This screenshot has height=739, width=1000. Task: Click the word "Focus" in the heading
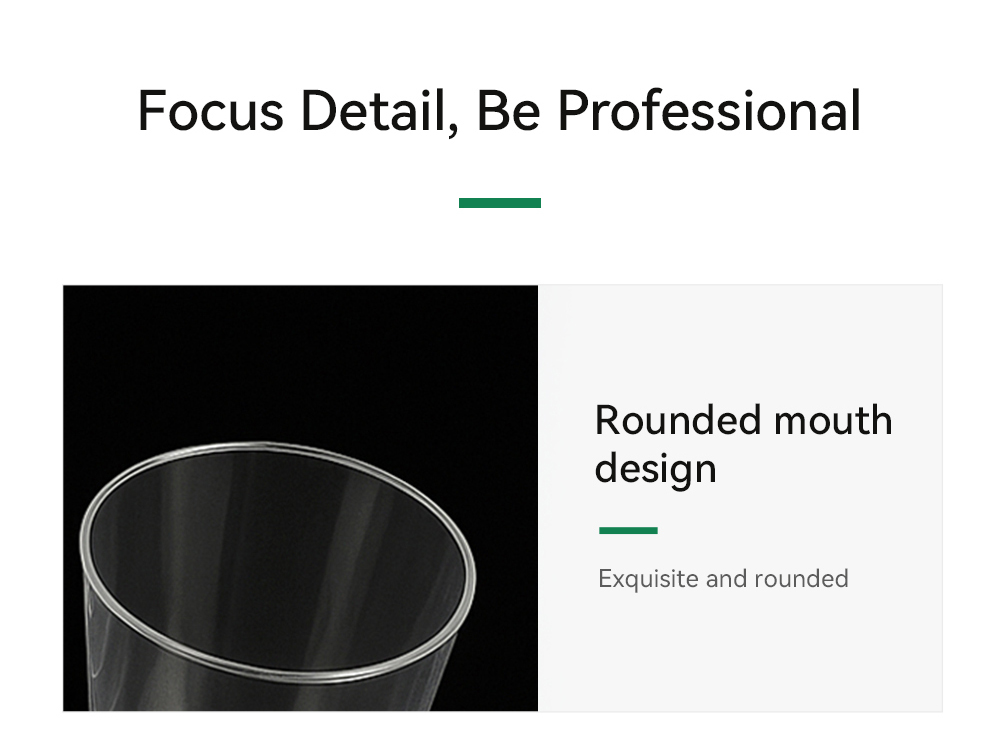(x=211, y=111)
